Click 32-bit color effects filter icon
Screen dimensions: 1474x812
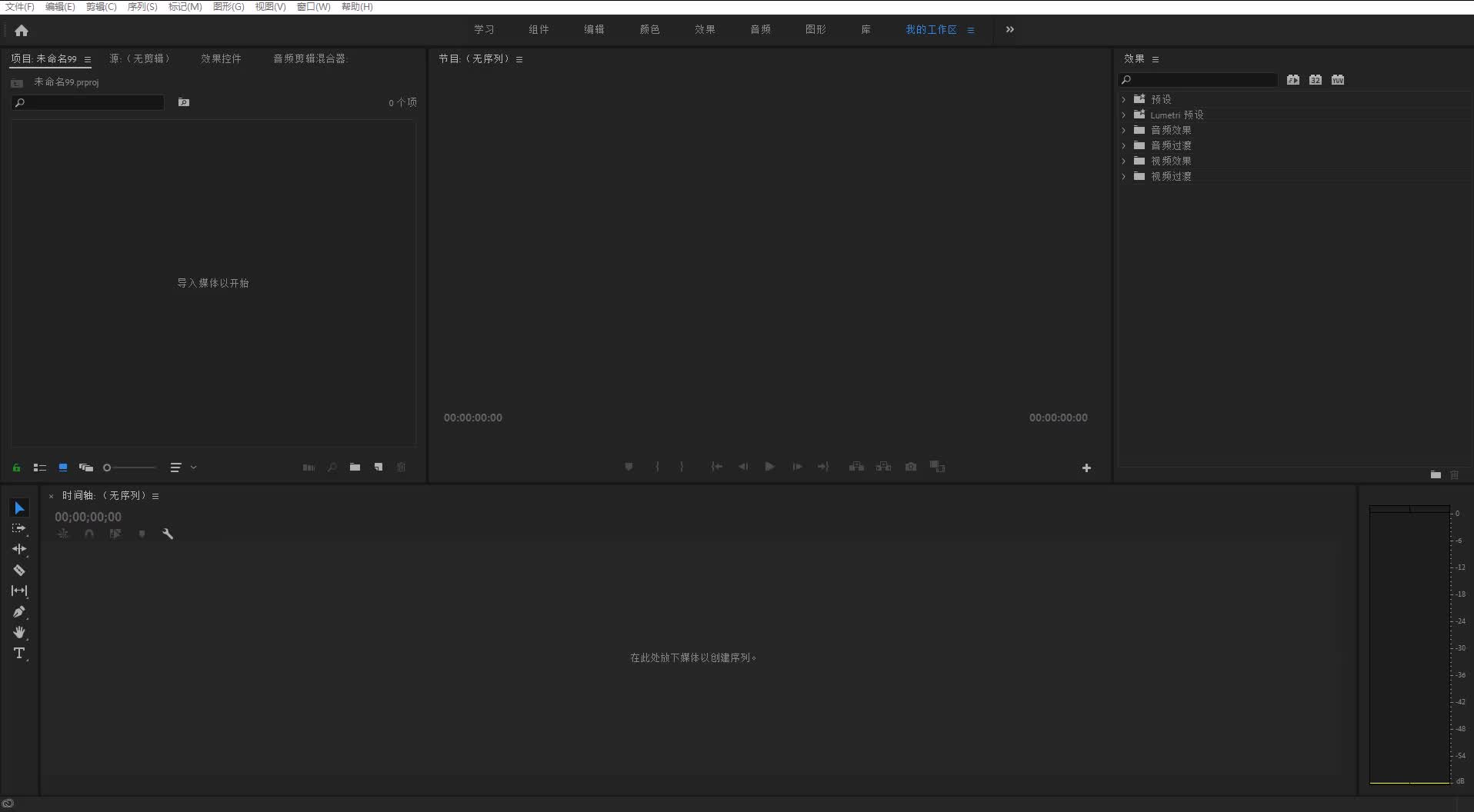(1316, 80)
